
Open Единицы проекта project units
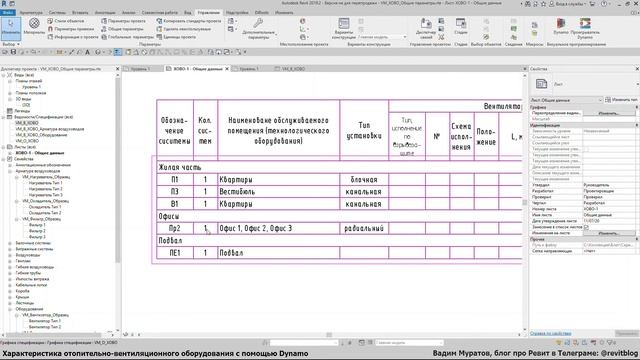tap(176, 37)
